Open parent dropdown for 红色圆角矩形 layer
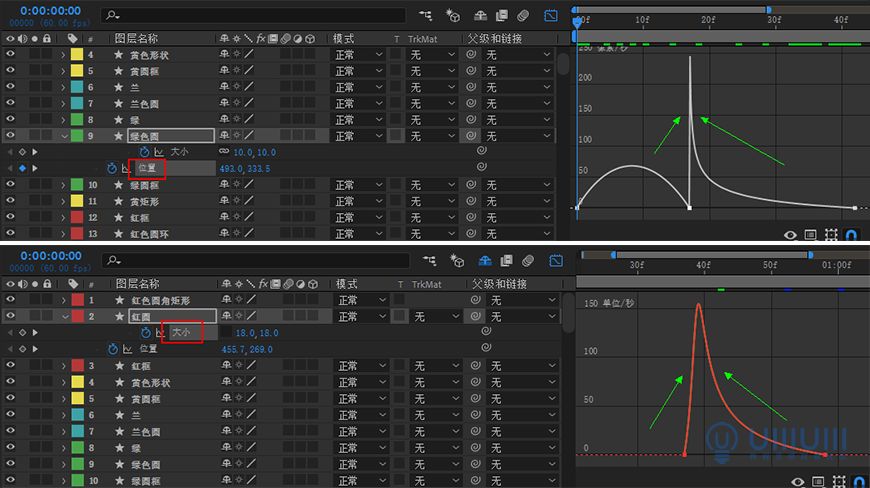Viewport: 870px width, 488px height. (518, 300)
